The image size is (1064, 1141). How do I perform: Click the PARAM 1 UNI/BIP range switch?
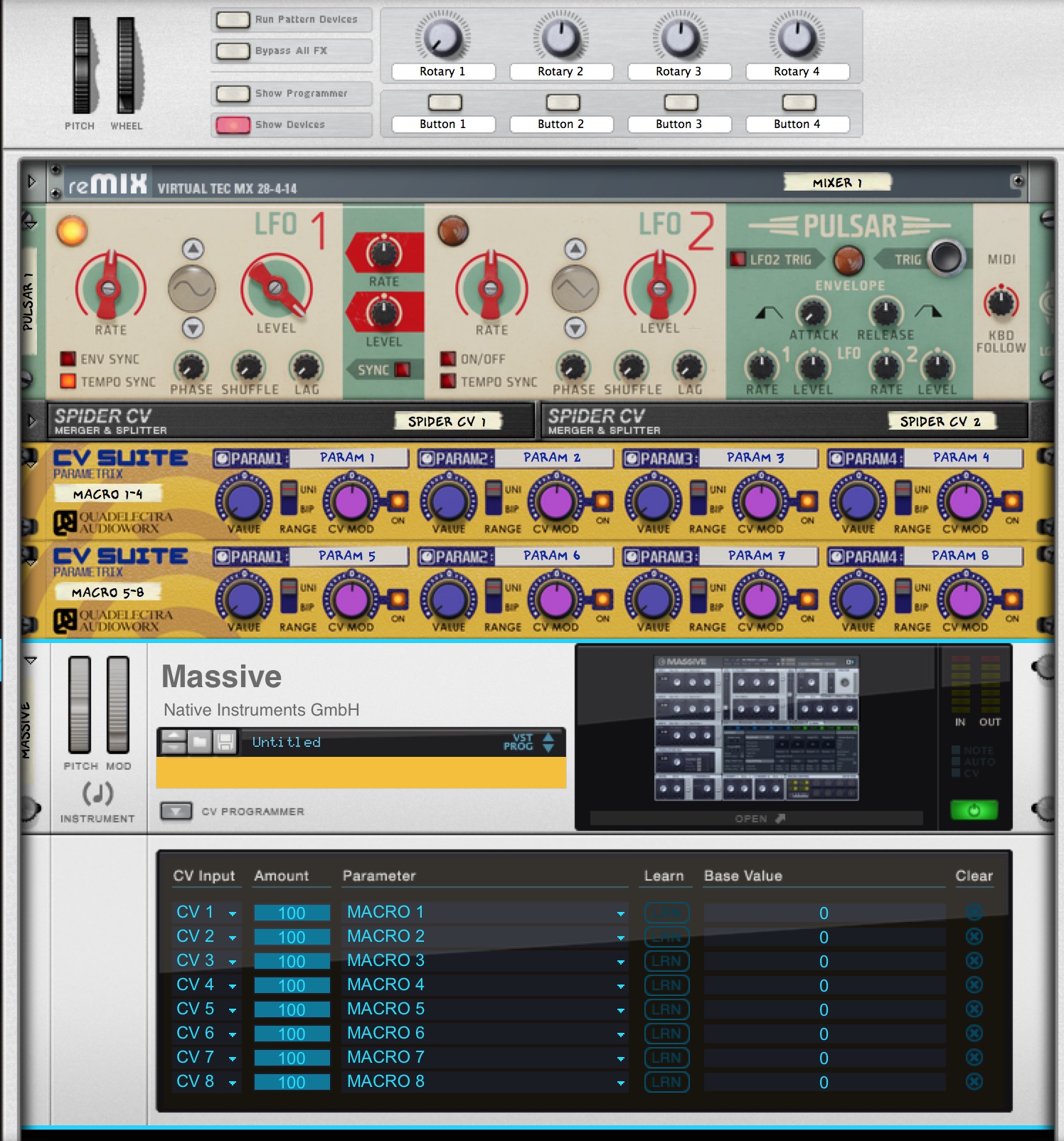289,498
